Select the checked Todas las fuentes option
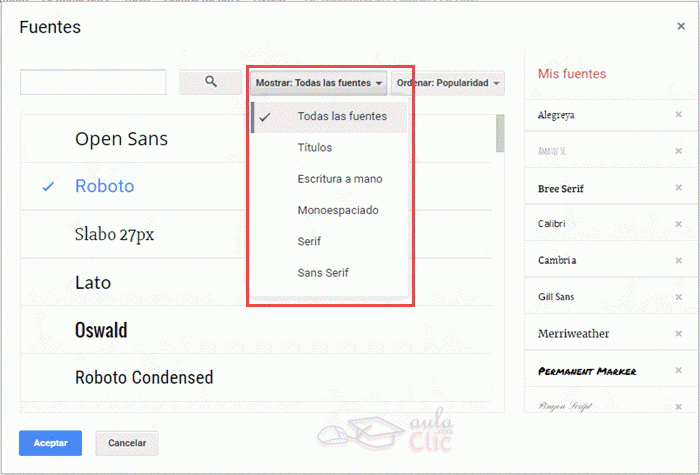The image size is (700, 475). coord(341,116)
